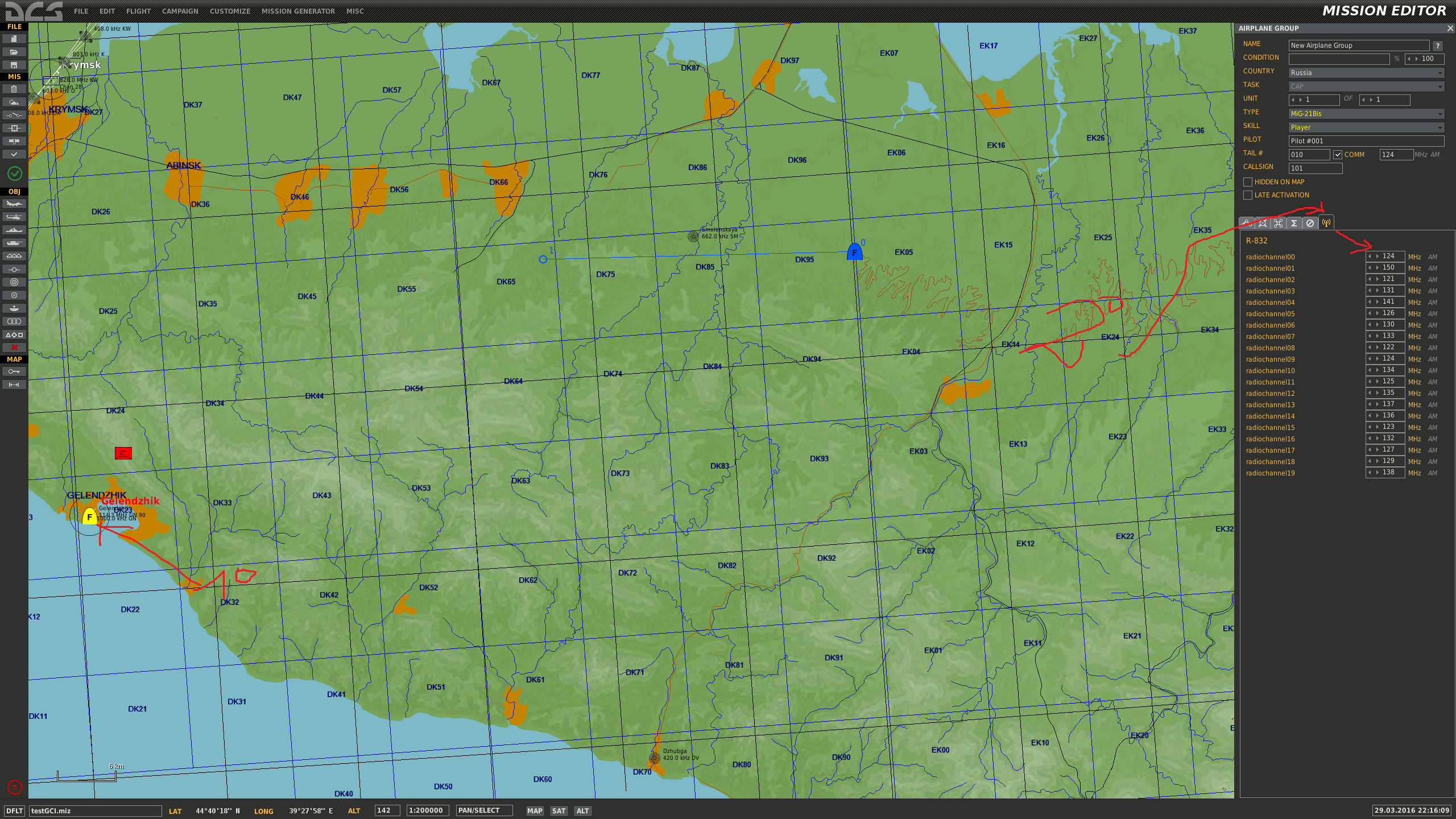Viewport: 1456px width, 819px height.
Task: Open the payload tab
Action: point(1262,223)
